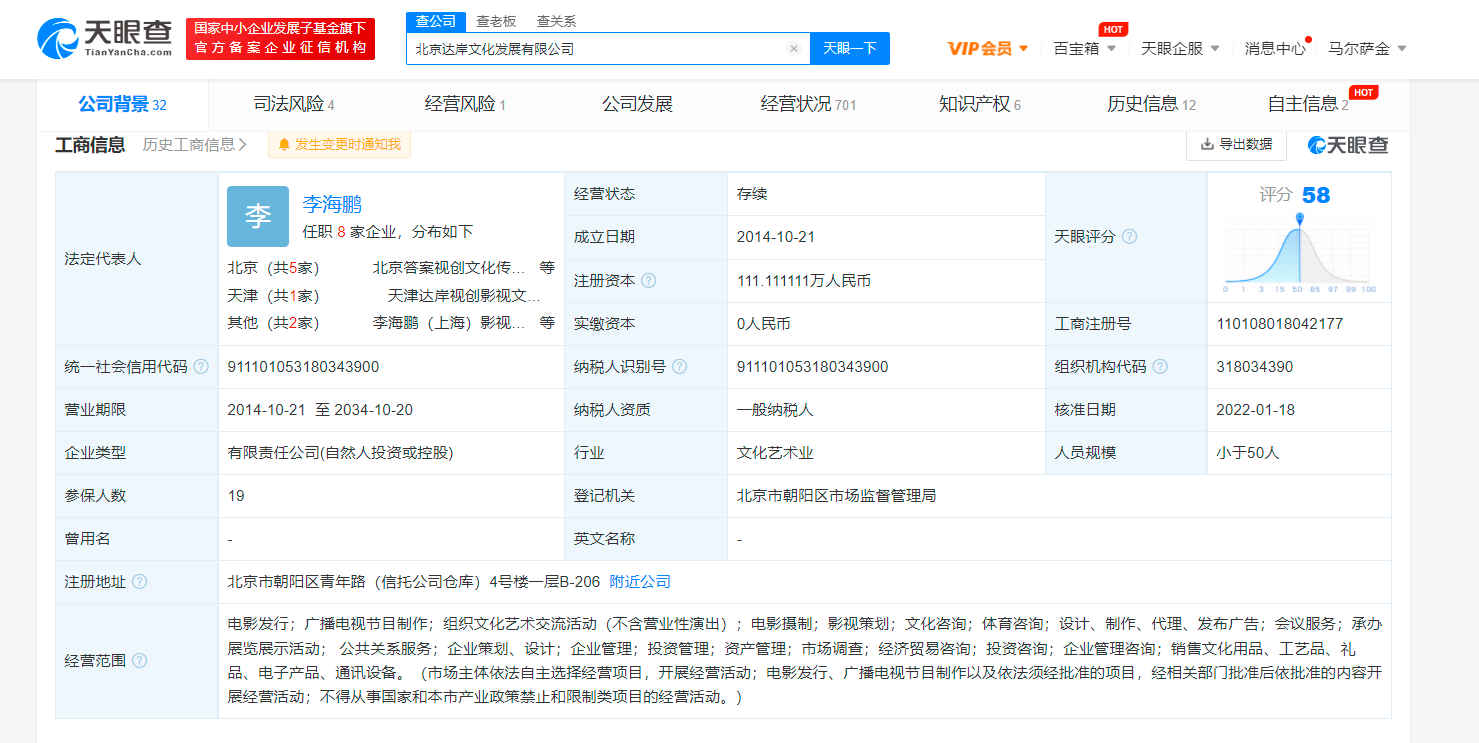
Task: Click the 导出数据 button
Action: coord(1236,144)
